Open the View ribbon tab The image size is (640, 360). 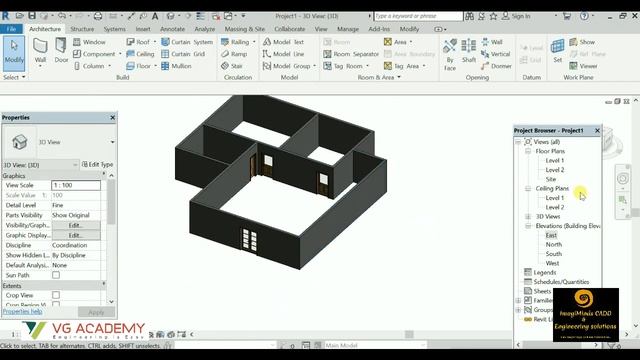click(x=321, y=29)
